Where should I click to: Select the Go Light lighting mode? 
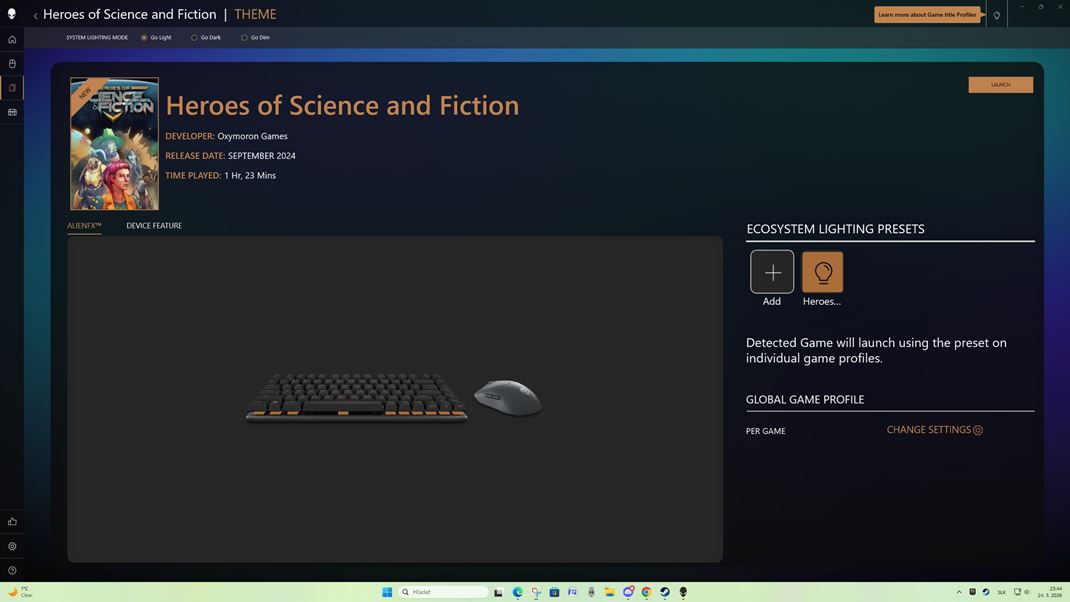click(x=144, y=38)
